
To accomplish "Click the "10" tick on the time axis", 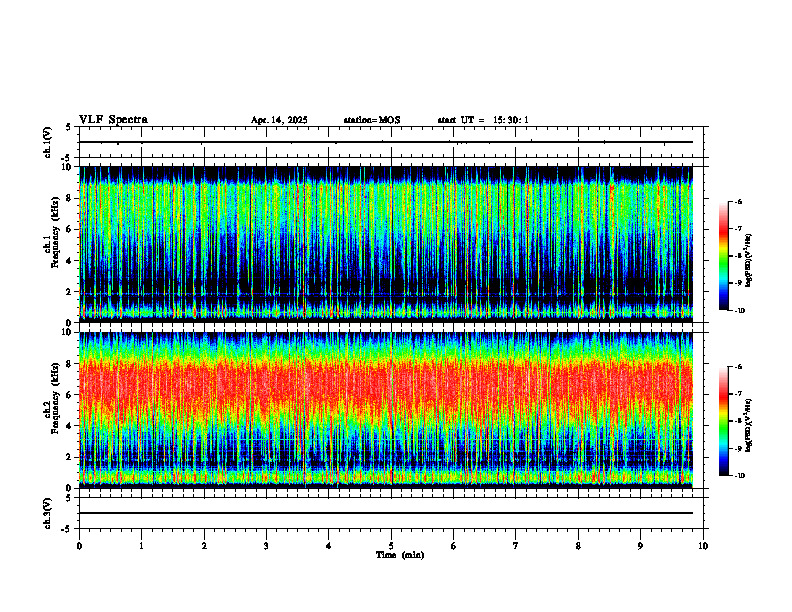I will tap(703, 546).
